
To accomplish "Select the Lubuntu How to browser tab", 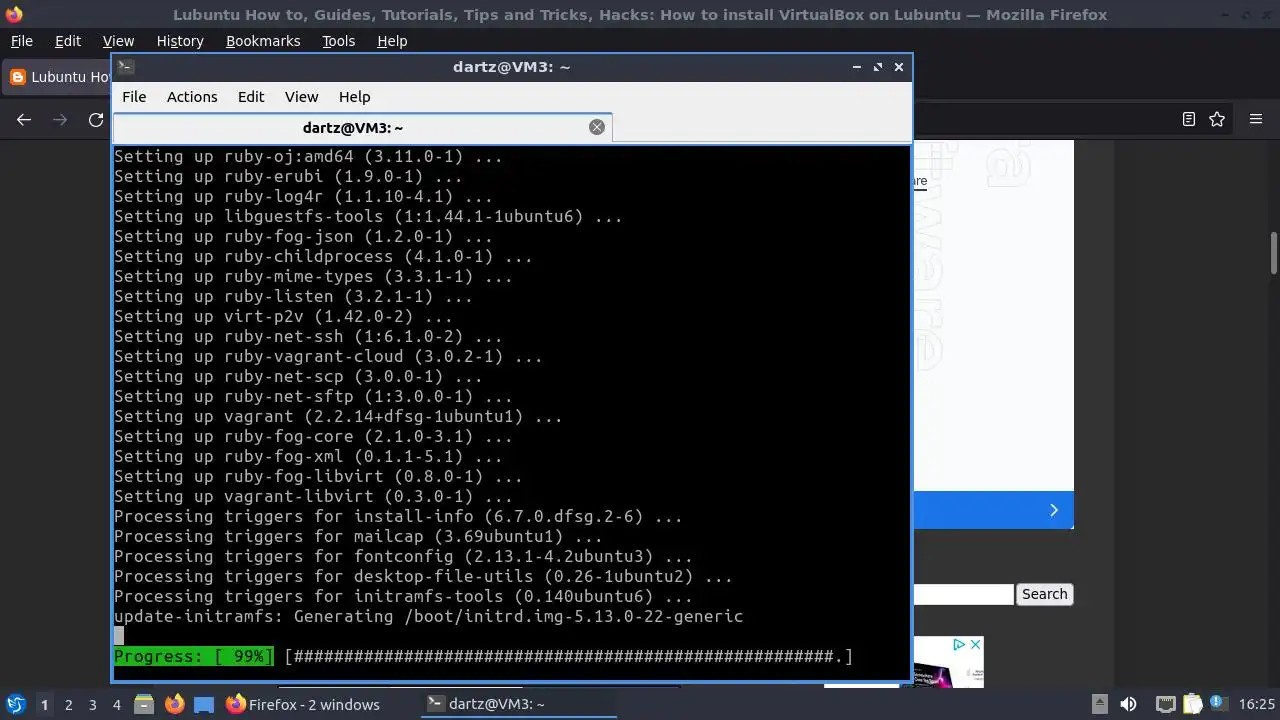I will coord(58,77).
